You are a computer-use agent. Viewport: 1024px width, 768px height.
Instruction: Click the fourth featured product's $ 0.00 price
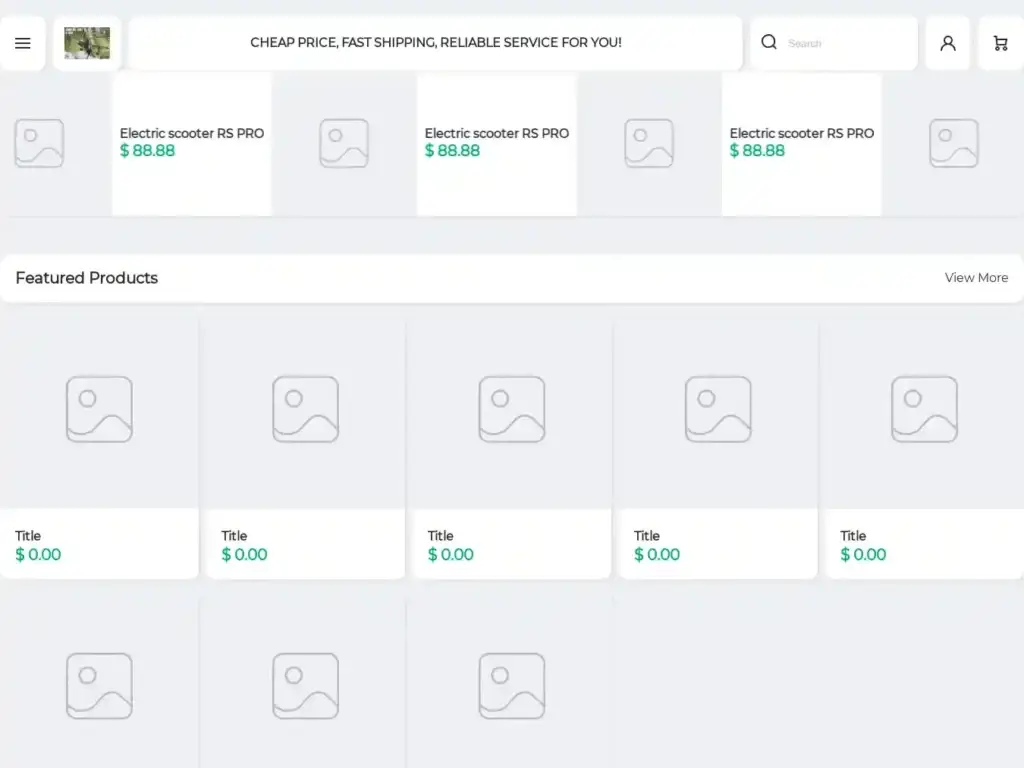[657, 555]
